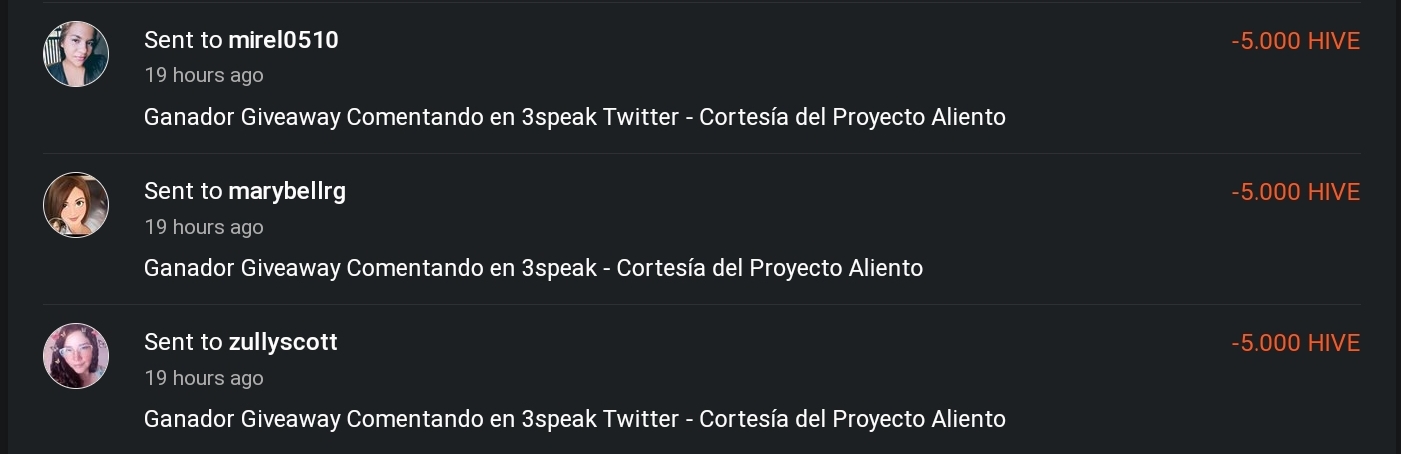Click the timestamp under the zullyscott transfer
The height and width of the screenshot is (454, 1401).
coord(204,378)
